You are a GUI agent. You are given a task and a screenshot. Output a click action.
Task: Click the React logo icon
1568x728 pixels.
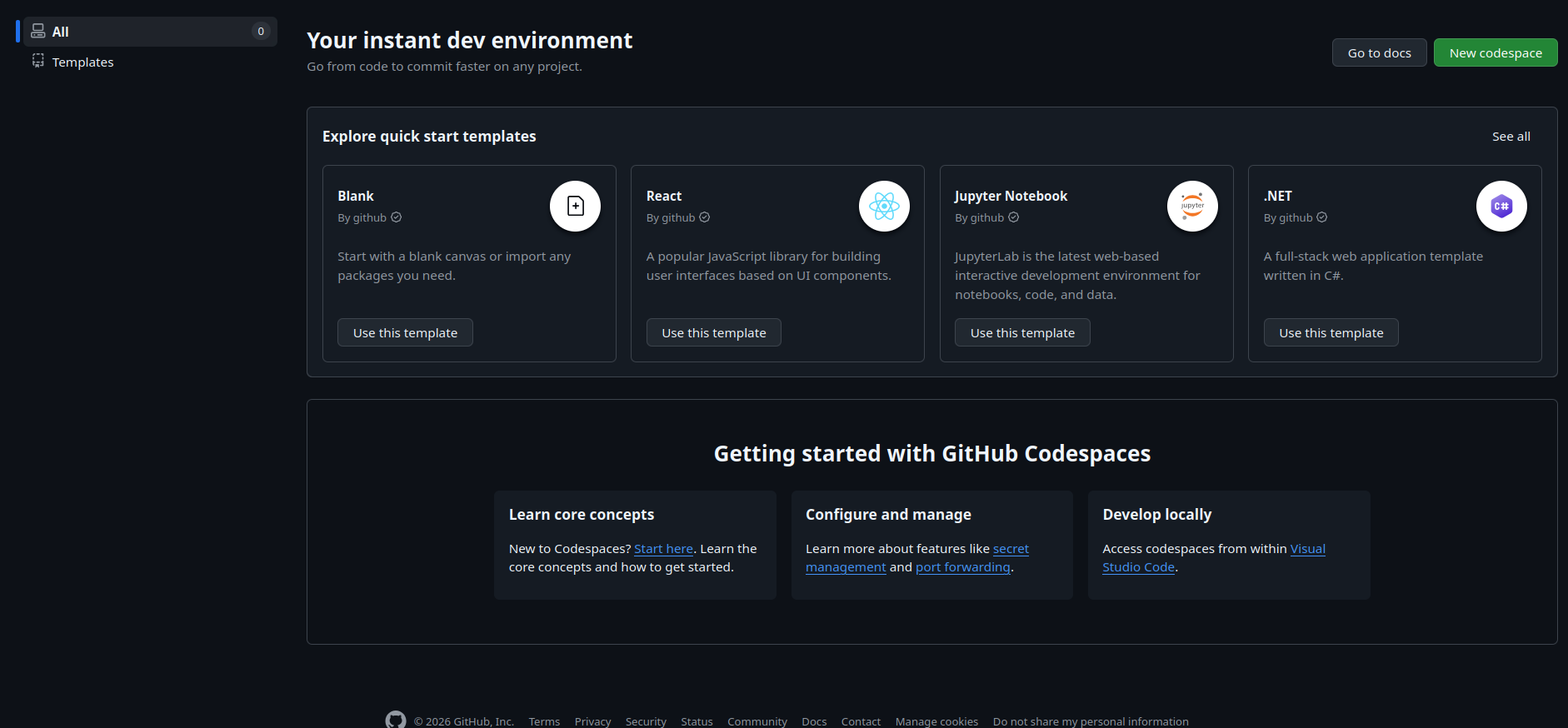tap(884, 206)
